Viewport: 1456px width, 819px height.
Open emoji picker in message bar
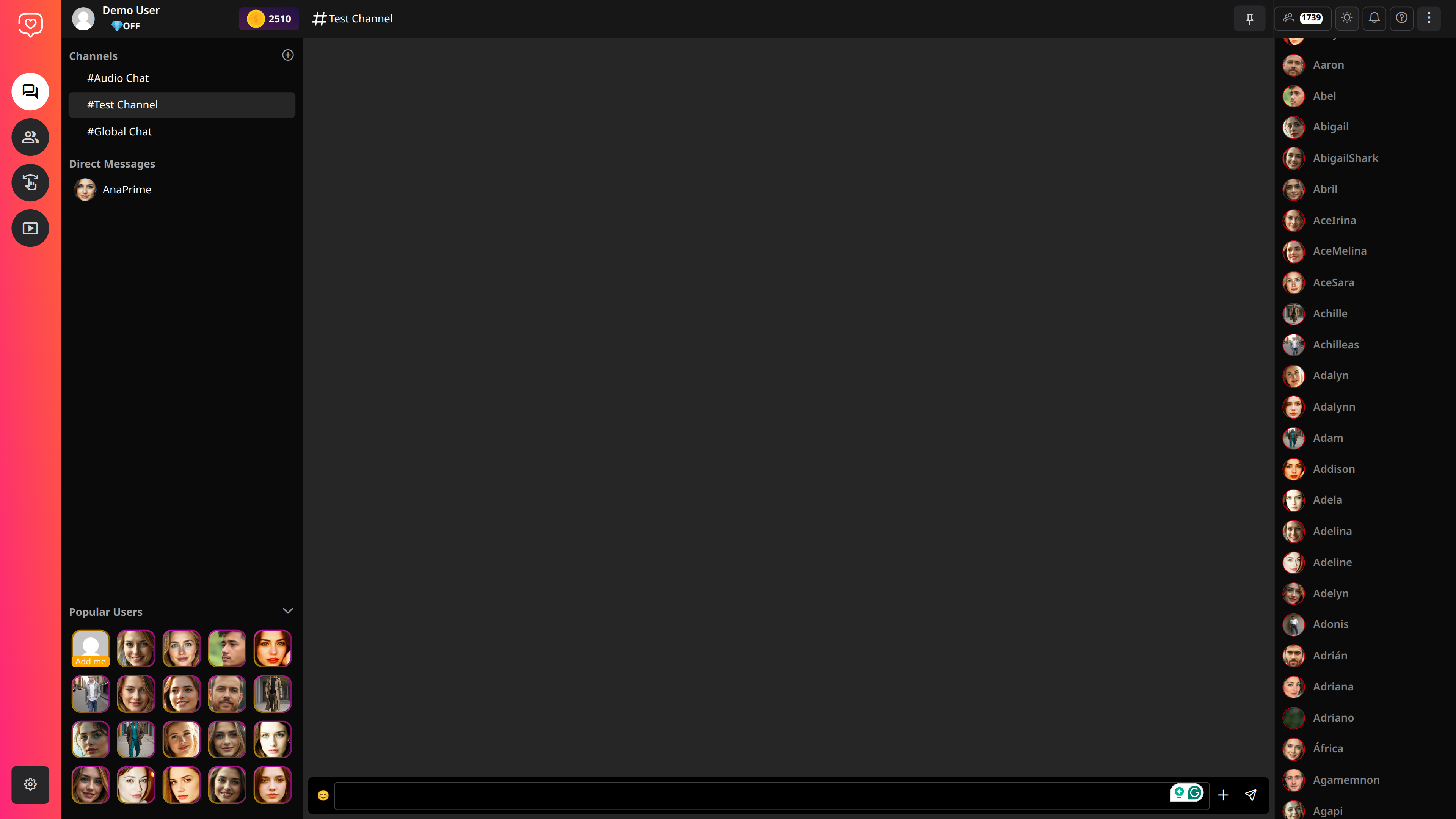(323, 795)
